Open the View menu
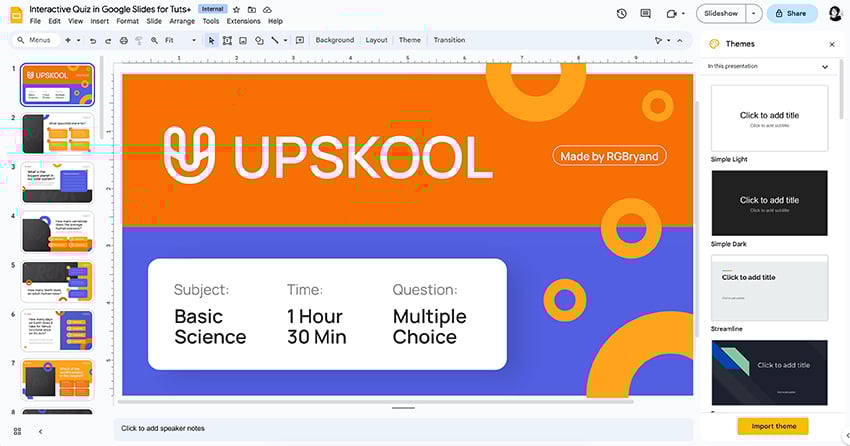Screen dimensions: 850x446 [75, 21]
